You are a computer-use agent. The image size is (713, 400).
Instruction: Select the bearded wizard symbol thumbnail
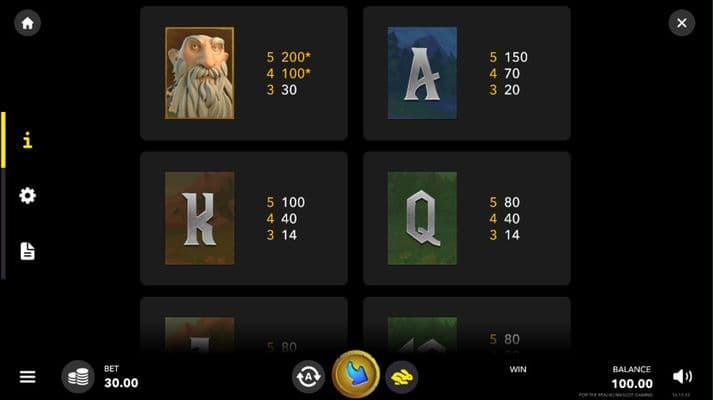[x=200, y=73]
